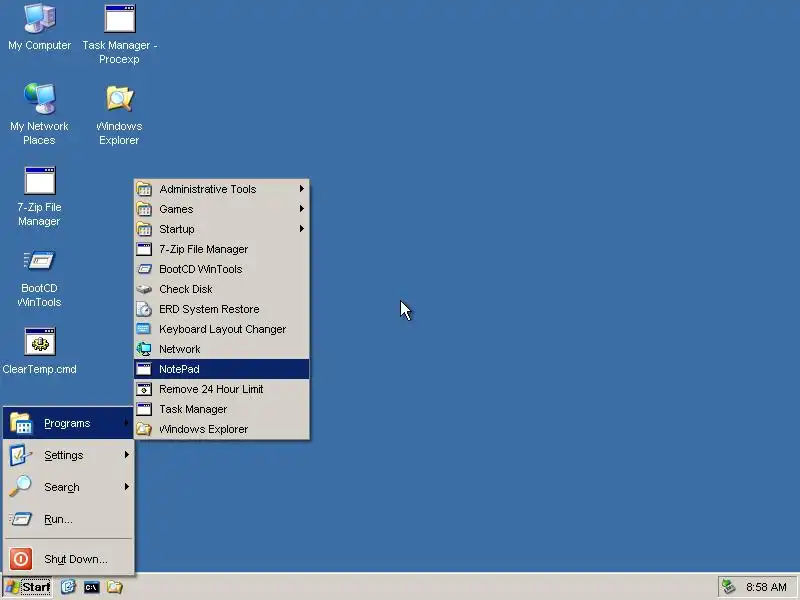800x600 pixels.
Task: Click the Windows Explorer folder icon in menu
Action: tap(144, 429)
